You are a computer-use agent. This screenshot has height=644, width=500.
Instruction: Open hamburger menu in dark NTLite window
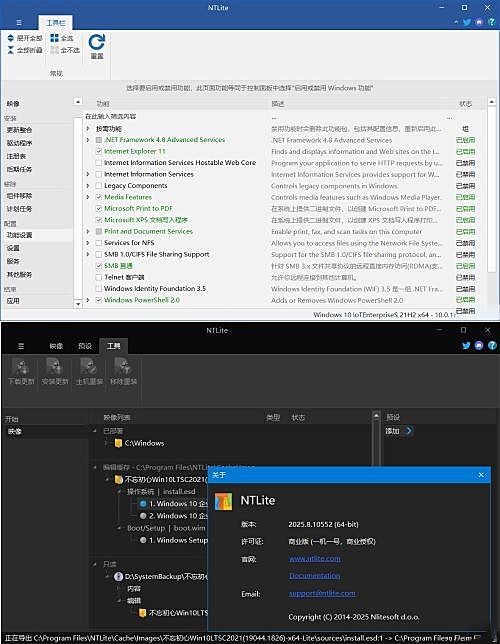21,346
